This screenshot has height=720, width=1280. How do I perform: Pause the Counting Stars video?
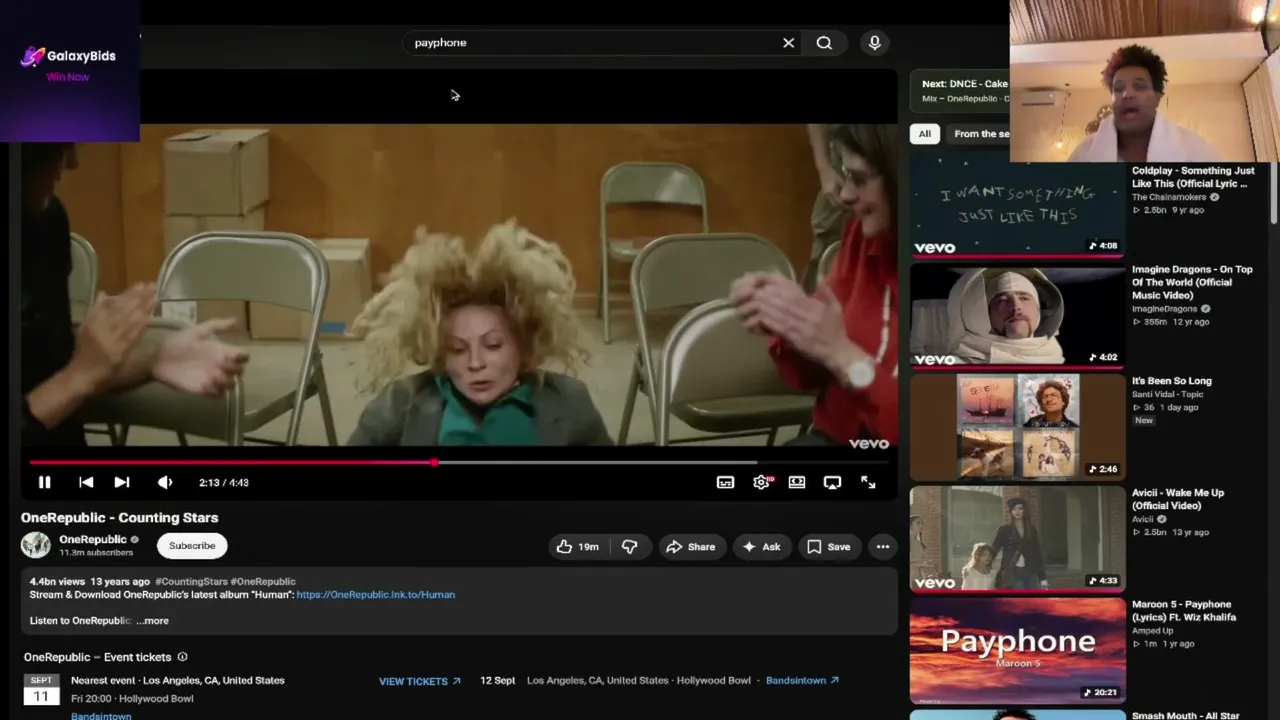[x=44, y=482]
